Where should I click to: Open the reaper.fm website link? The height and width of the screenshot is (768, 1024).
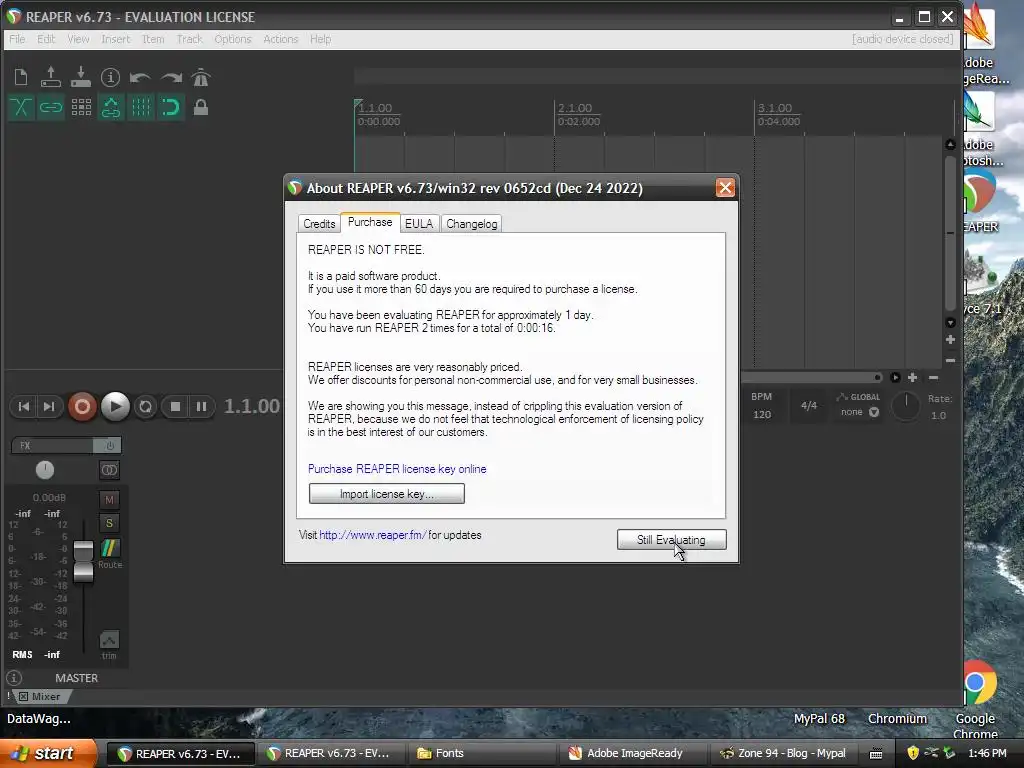373,535
